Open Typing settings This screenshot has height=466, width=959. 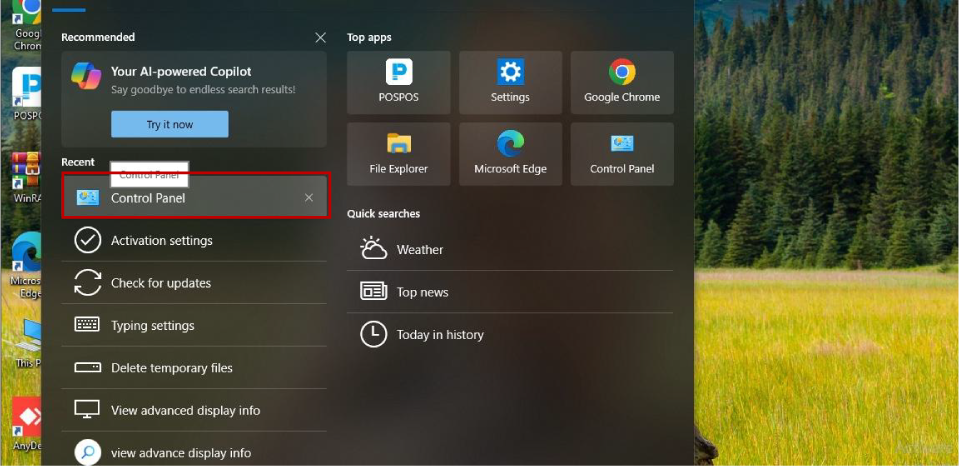(152, 326)
